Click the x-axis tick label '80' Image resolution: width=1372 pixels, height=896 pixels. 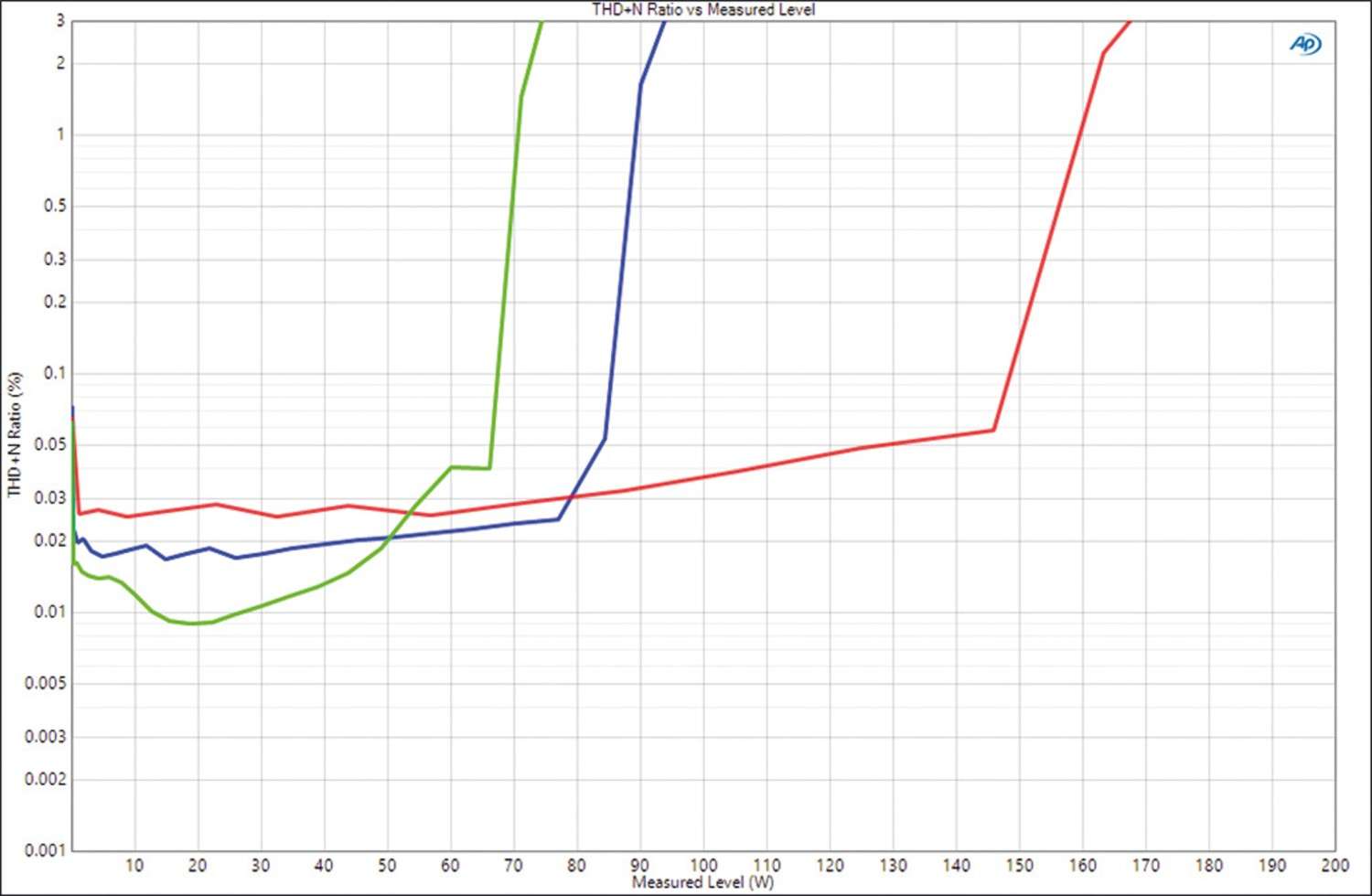point(576,865)
